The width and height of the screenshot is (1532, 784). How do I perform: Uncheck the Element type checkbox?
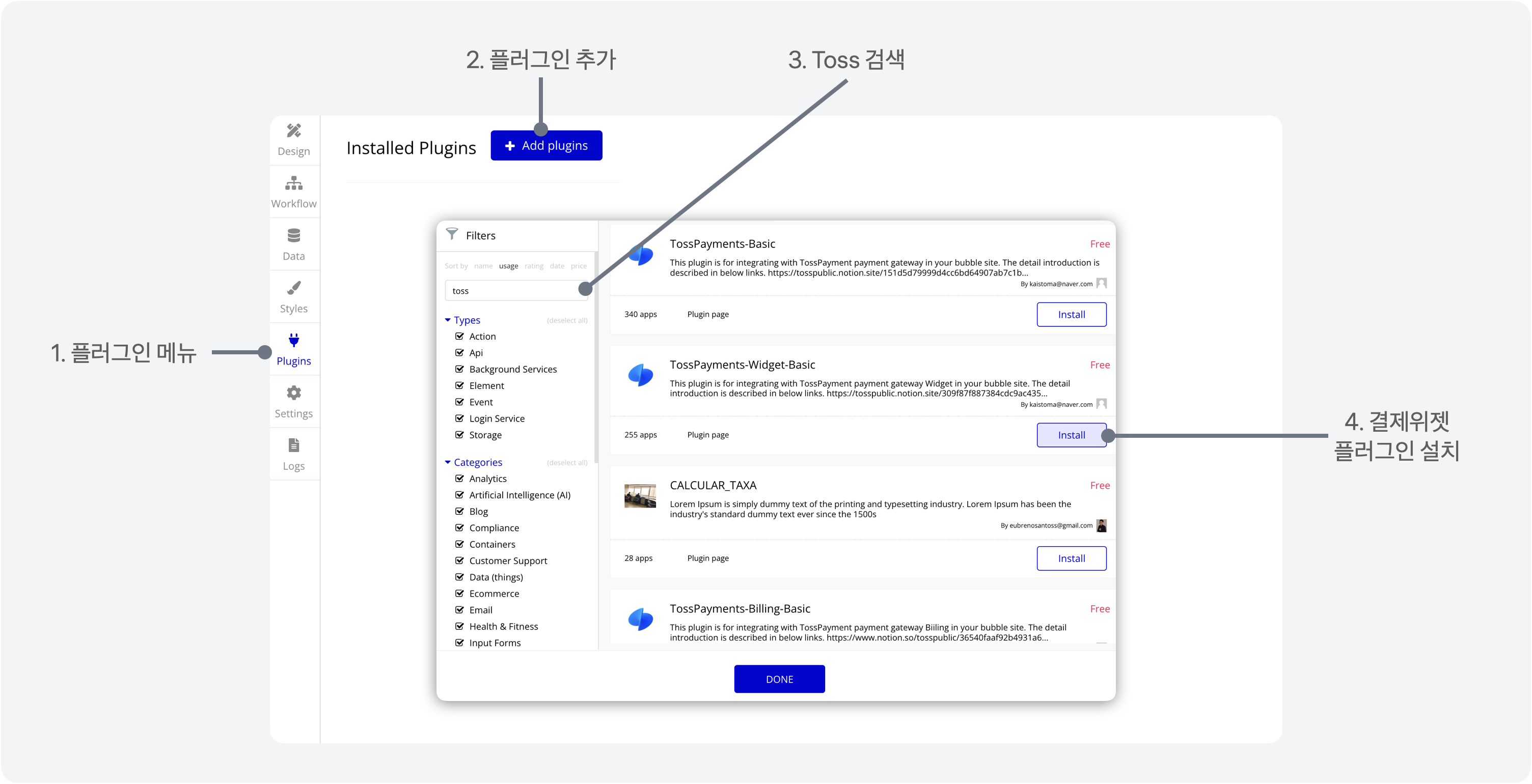point(460,385)
